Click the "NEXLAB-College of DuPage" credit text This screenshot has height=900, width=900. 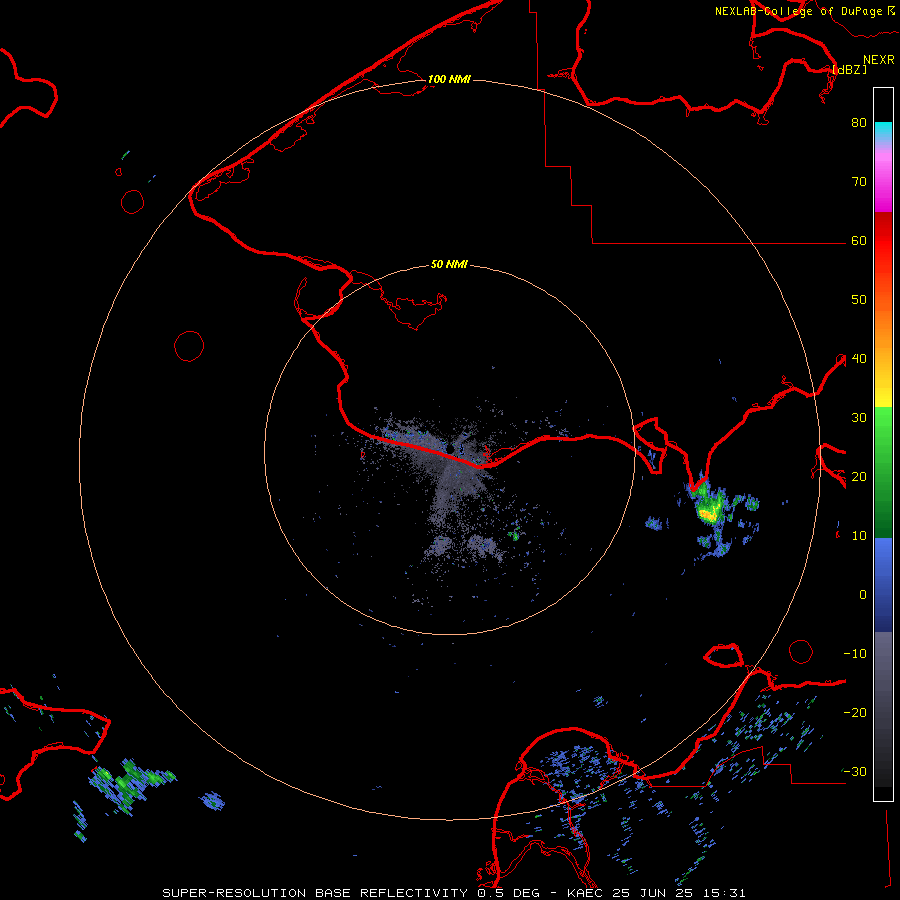tap(798, 11)
